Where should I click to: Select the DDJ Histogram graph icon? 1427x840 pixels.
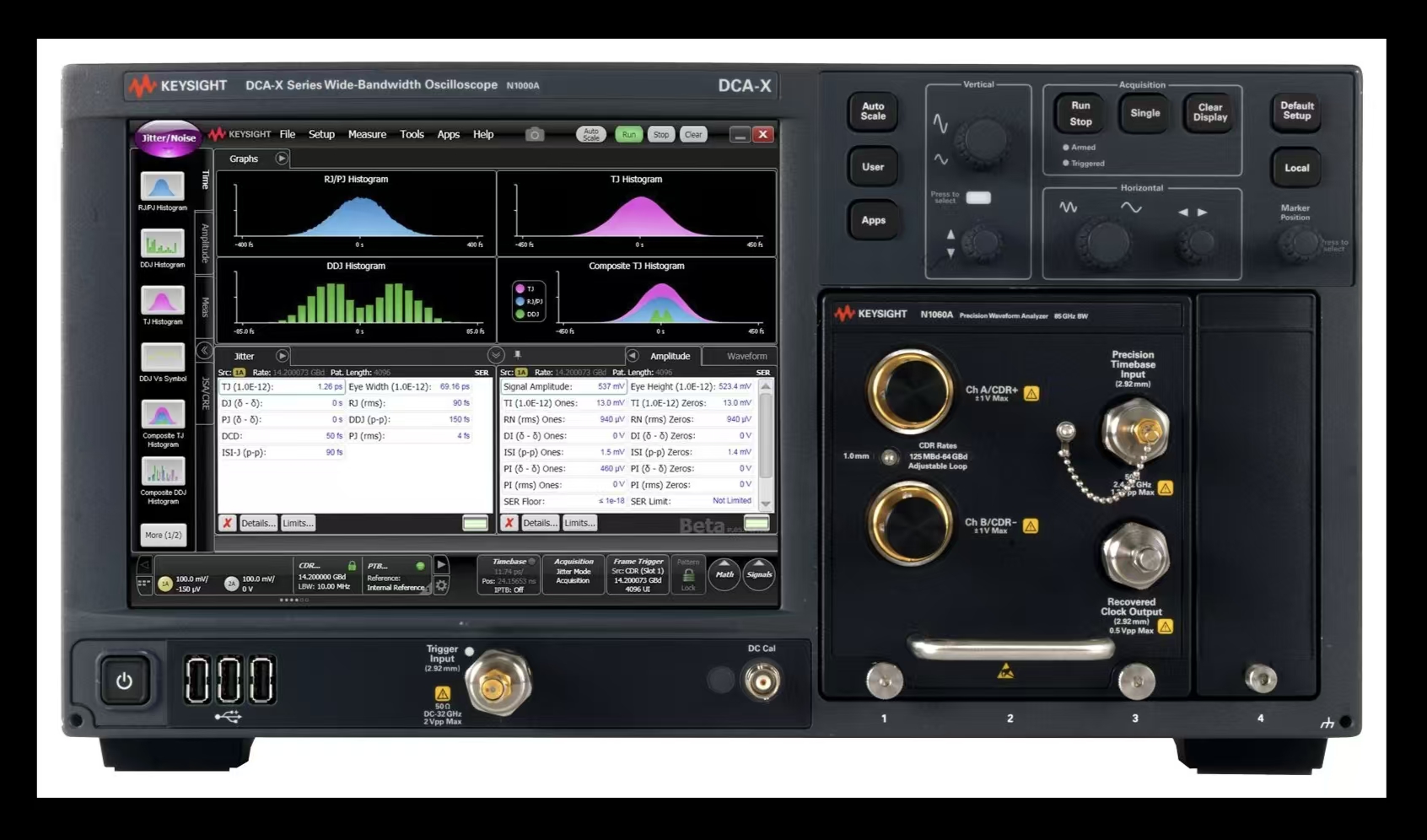(162, 244)
